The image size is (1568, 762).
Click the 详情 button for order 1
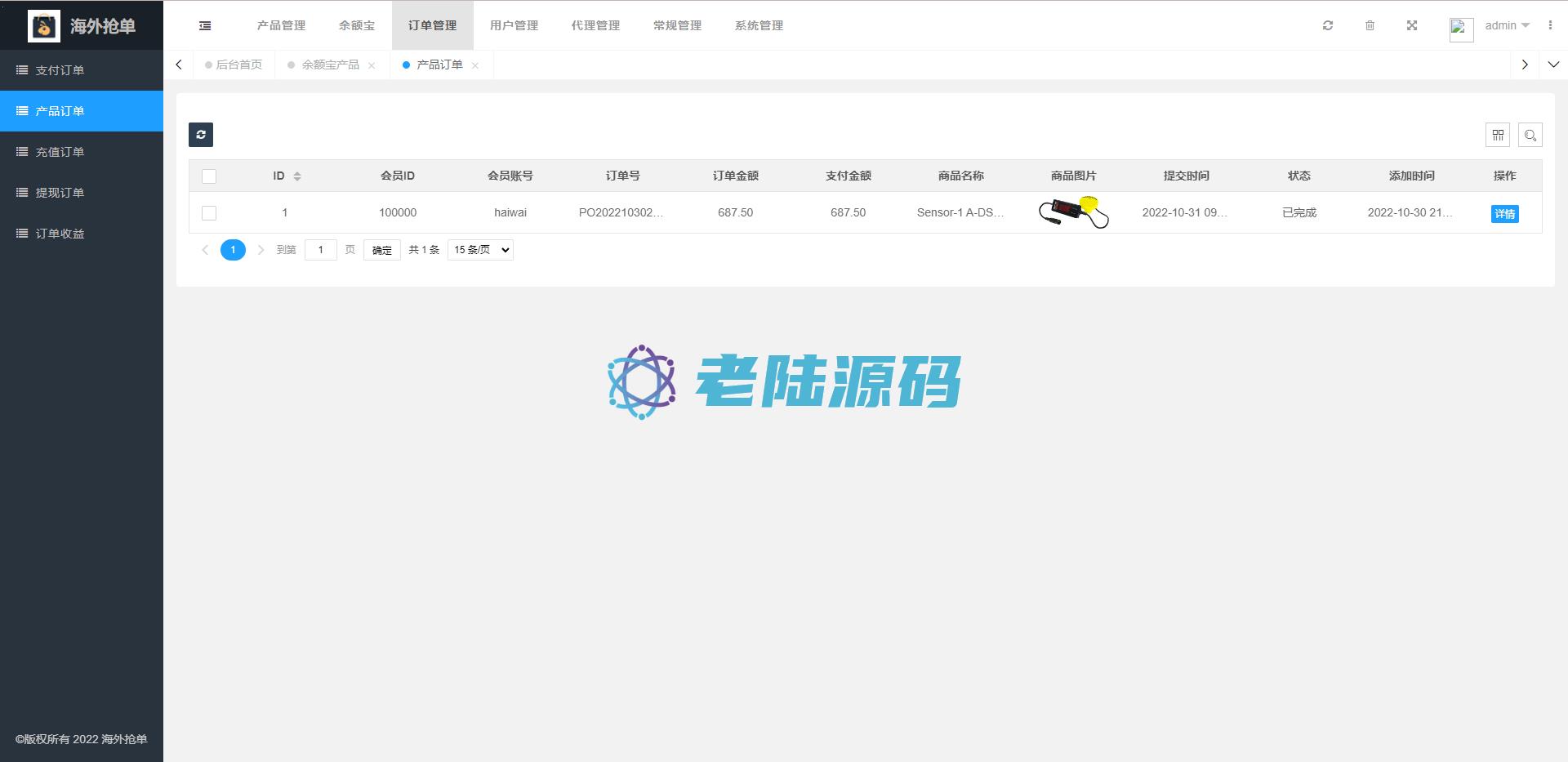click(x=1504, y=214)
